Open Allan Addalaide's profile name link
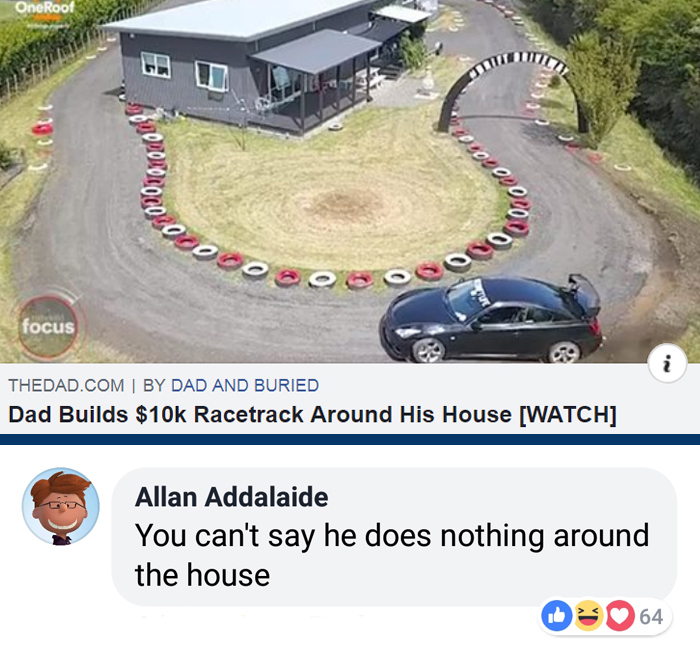 click(x=231, y=497)
